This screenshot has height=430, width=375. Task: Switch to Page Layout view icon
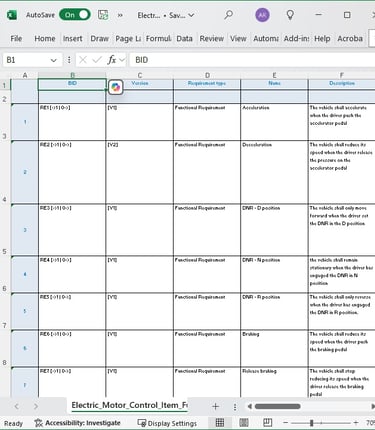point(244,423)
